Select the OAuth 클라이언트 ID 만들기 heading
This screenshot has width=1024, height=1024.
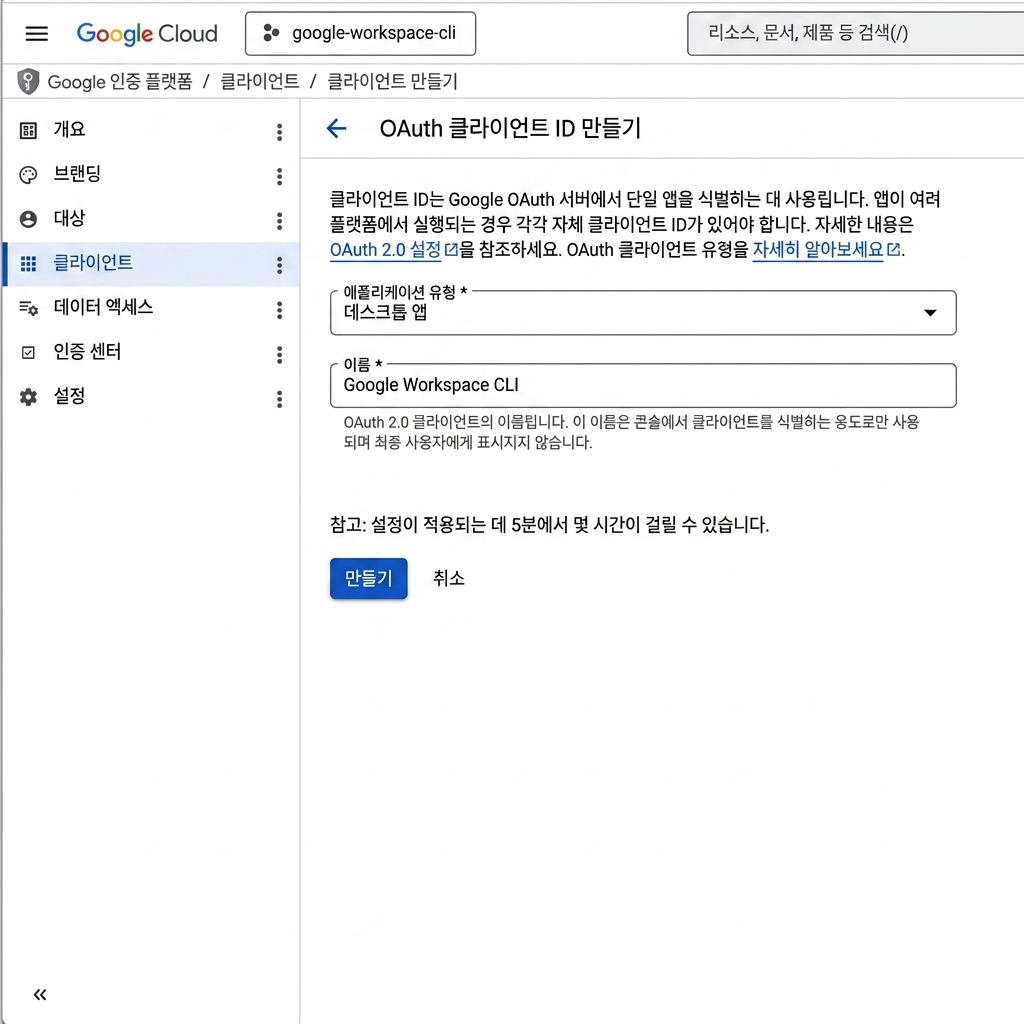(x=510, y=128)
